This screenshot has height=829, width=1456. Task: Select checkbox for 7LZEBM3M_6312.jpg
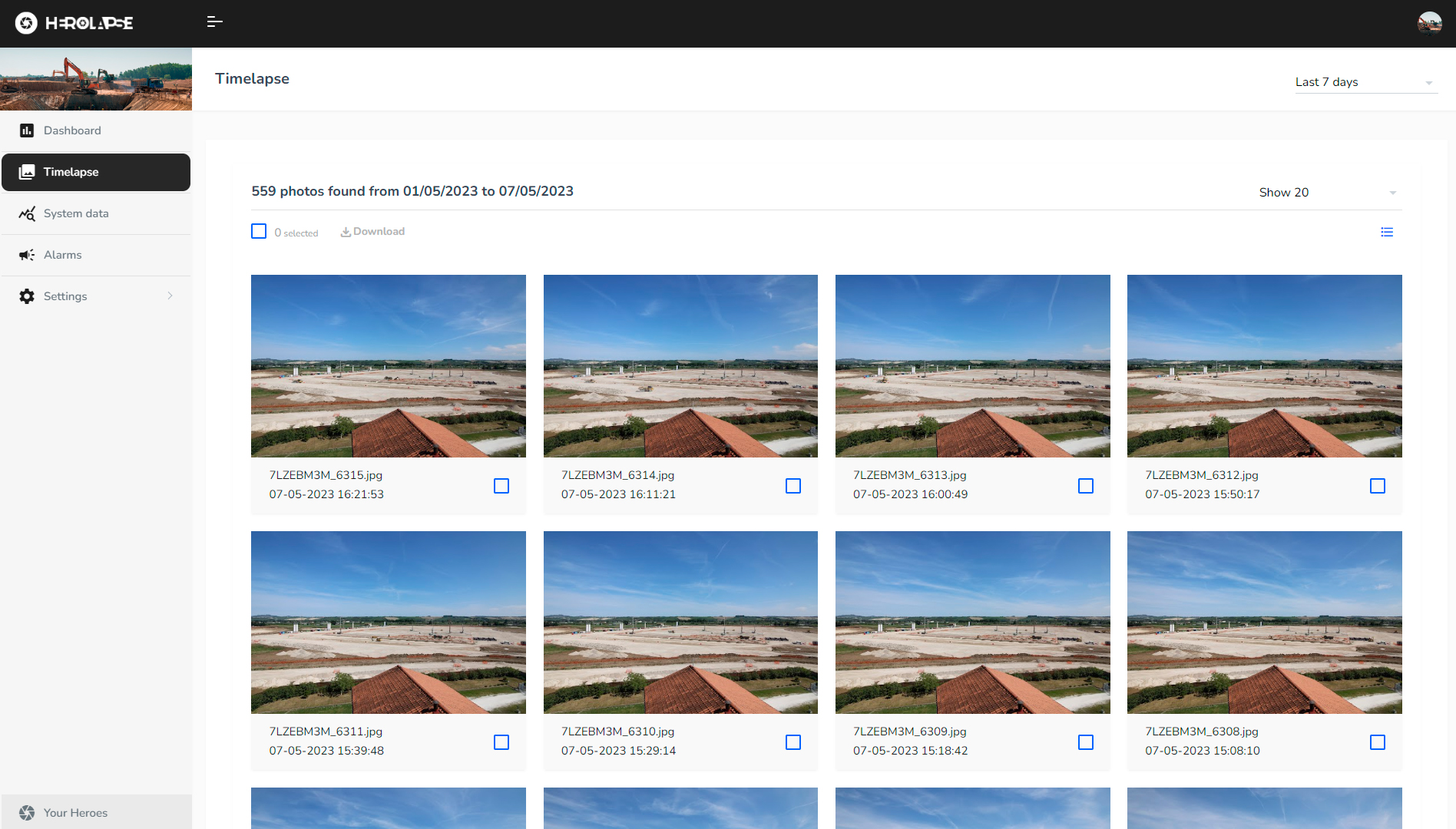point(1378,486)
